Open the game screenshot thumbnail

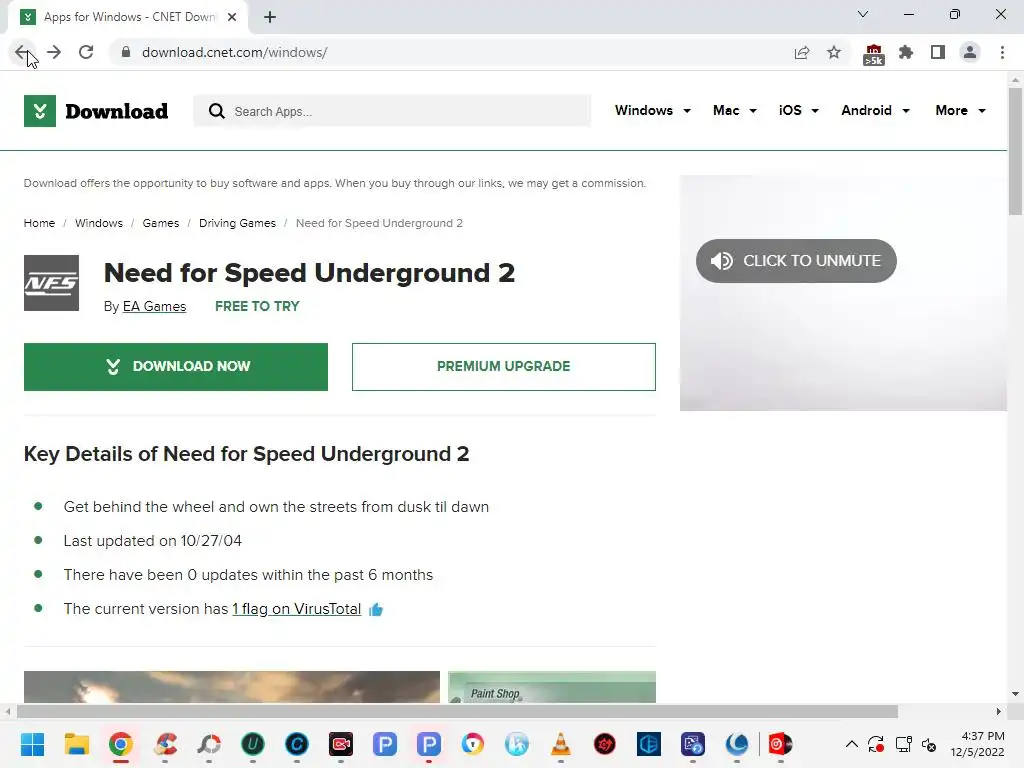(232, 687)
